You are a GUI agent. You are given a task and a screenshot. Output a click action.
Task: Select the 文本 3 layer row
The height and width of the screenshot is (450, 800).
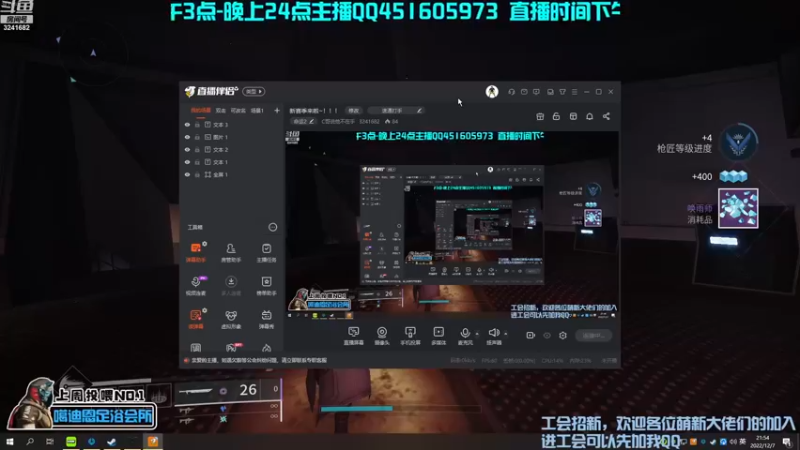pyautogui.click(x=232, y=124)
